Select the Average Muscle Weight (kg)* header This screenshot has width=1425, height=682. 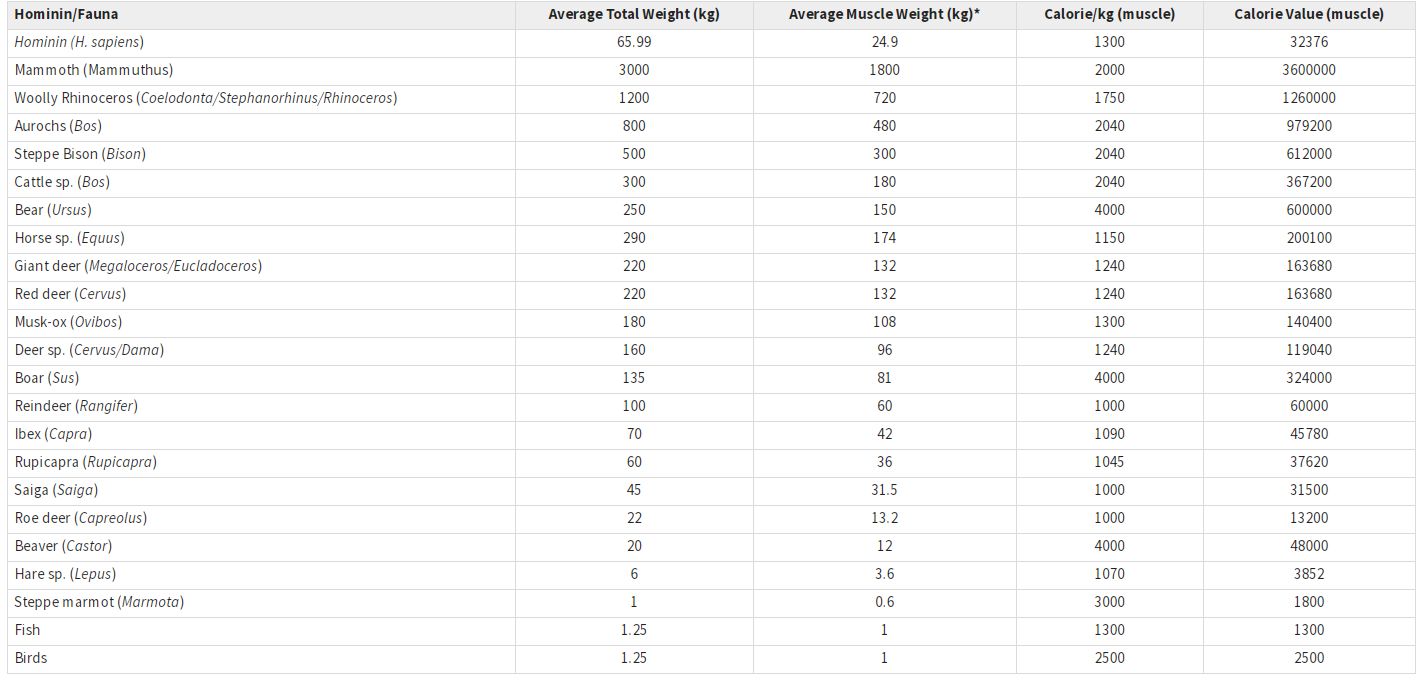coord(884,14)
